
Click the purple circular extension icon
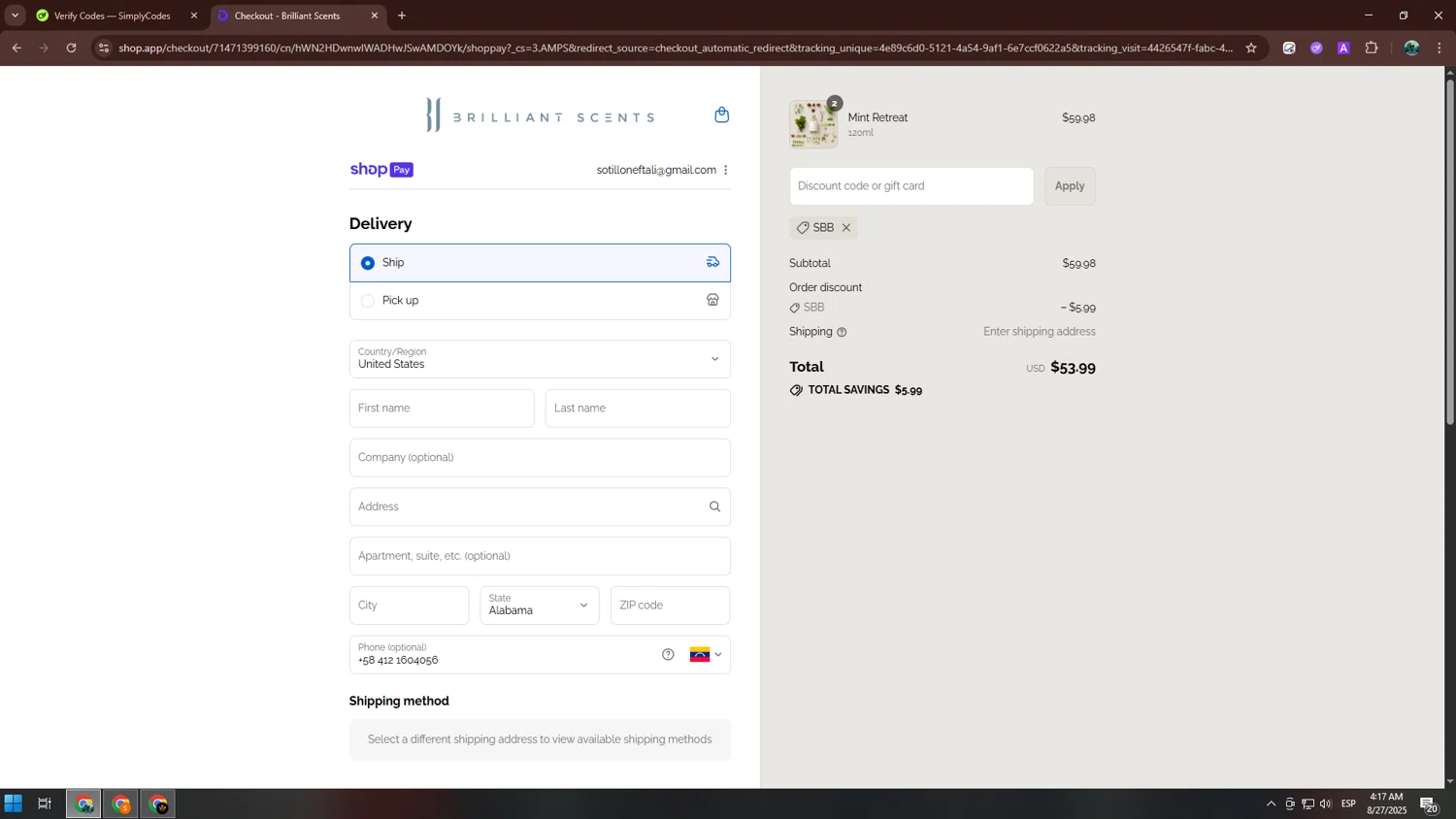point(1316,48)
